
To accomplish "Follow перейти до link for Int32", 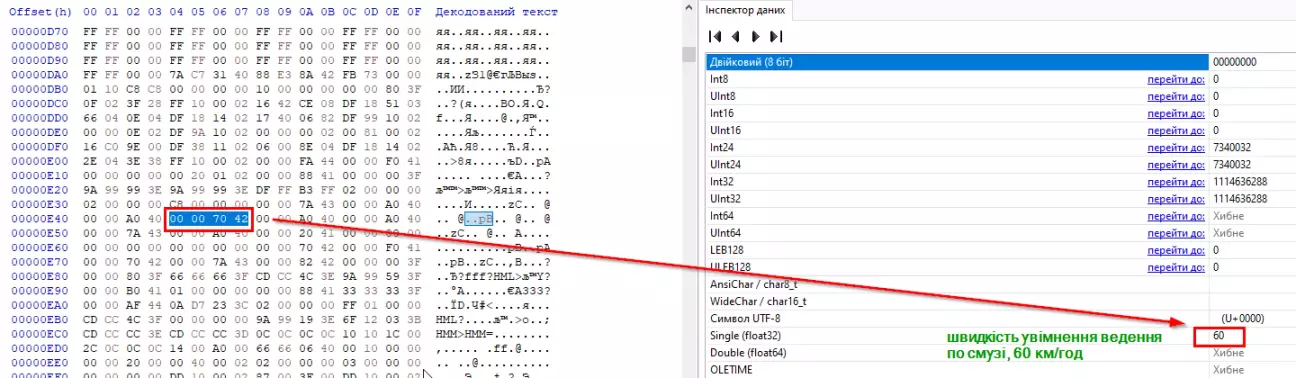I will coord(1176,181).
